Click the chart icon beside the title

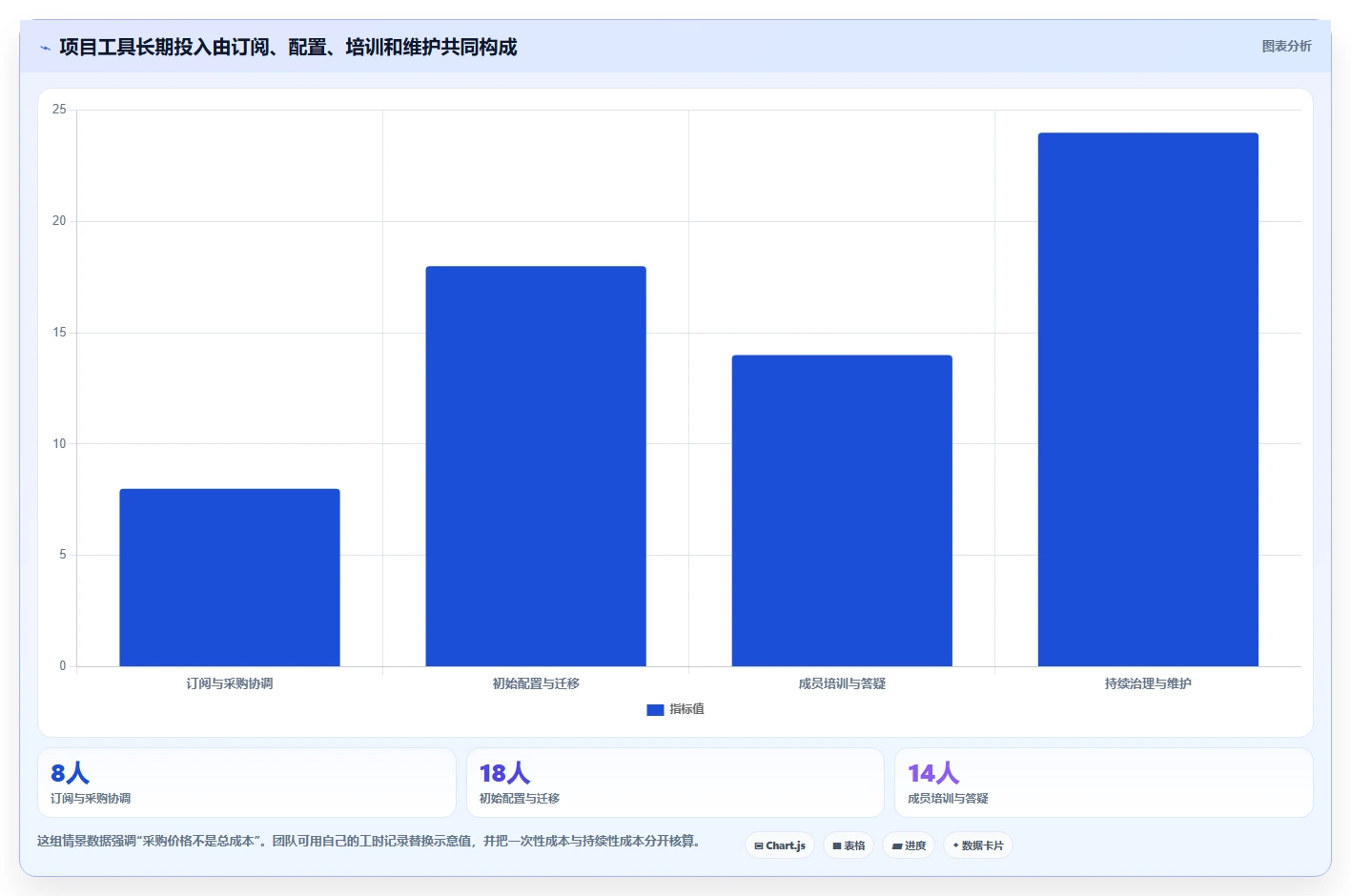click(x=45, y=48)
